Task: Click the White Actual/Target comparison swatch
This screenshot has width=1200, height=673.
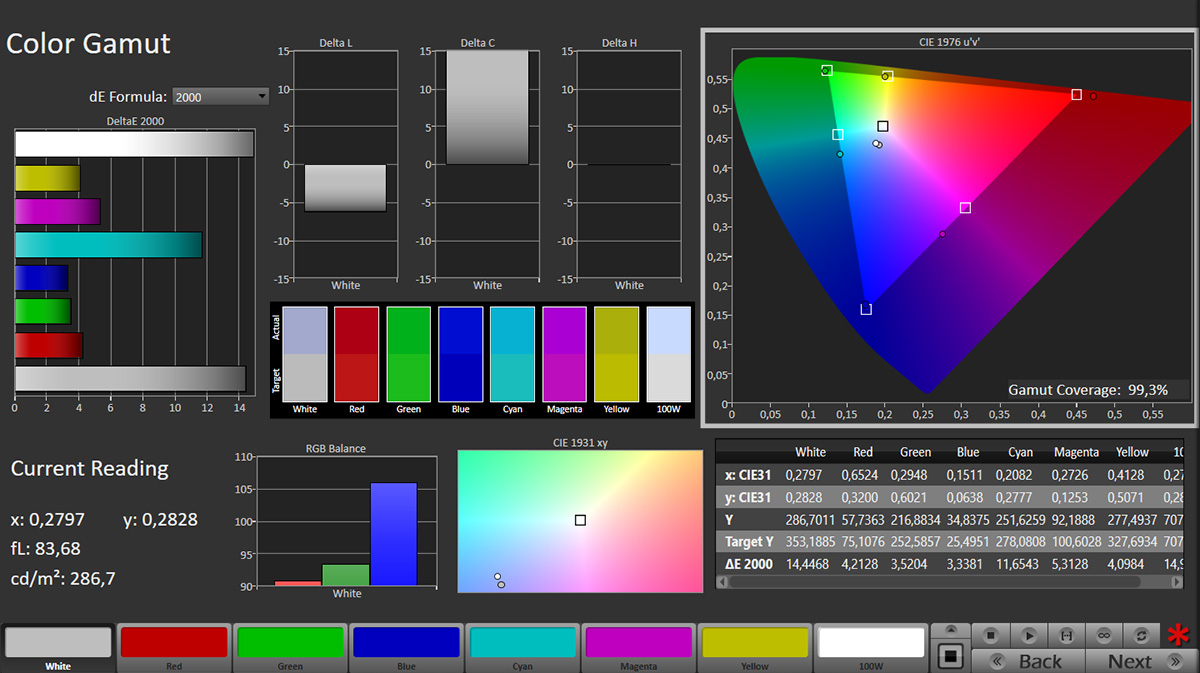Action: 304,354
